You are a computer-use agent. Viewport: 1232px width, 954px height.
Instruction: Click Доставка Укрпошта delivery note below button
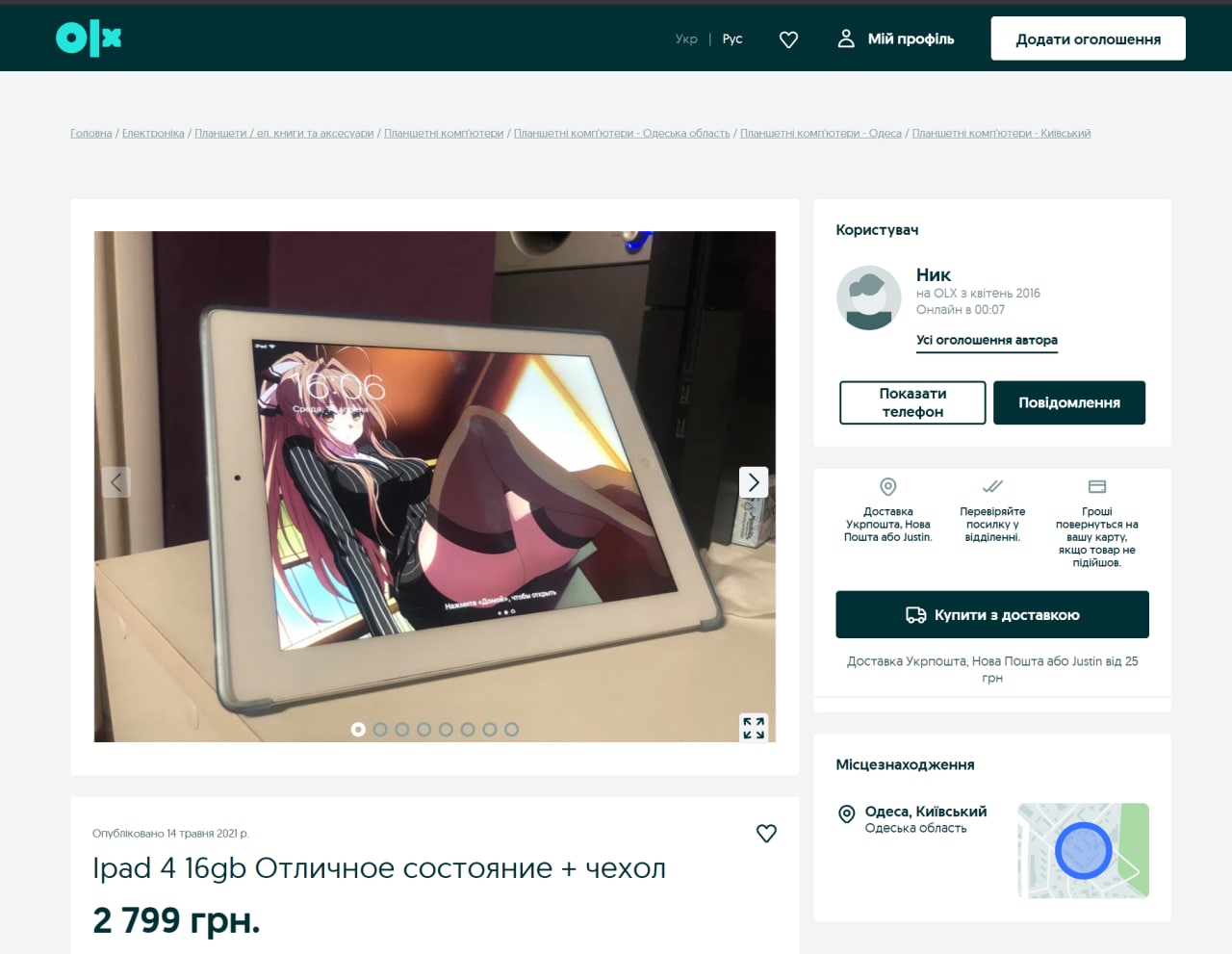coord(992,669)
